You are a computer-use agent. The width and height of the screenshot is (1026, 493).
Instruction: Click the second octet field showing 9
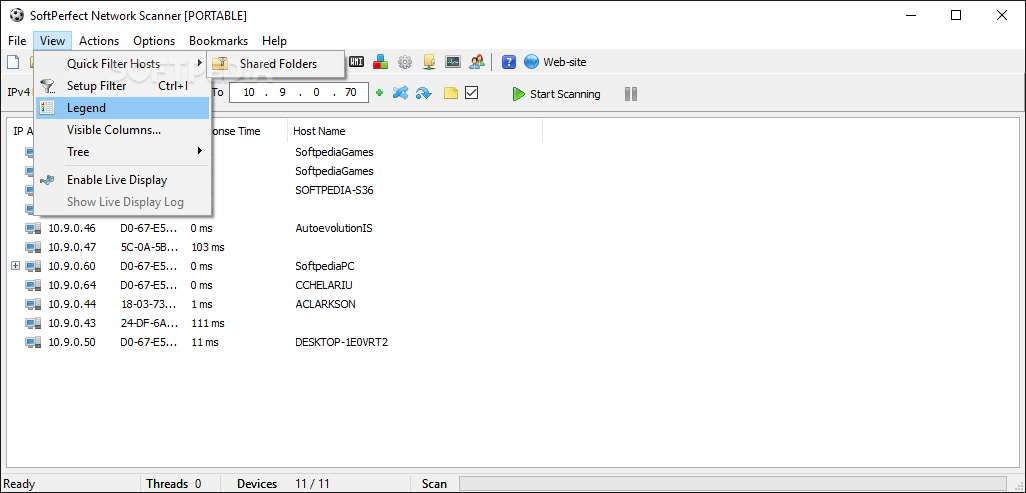pos(283,92)
